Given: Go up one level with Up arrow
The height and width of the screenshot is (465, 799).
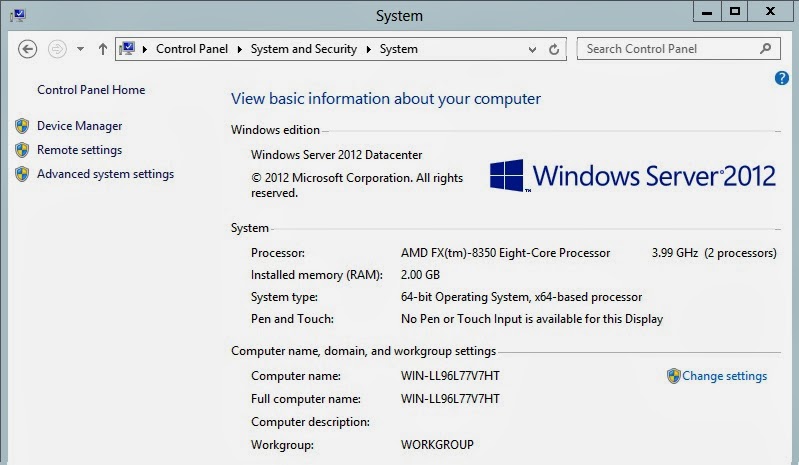Looking at the screenshot, I should (103, 49).
